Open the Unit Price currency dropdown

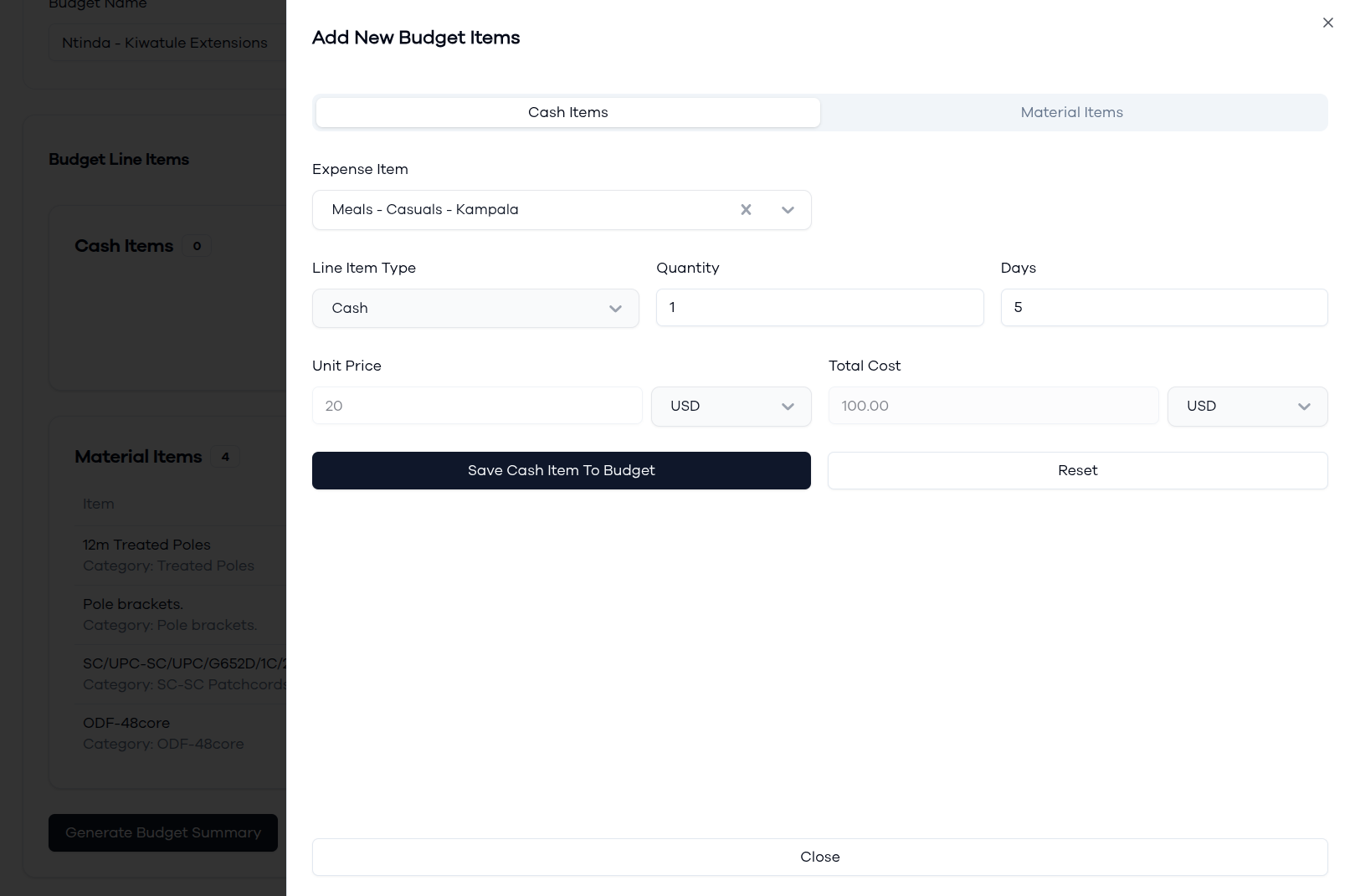pyautogui.click(x=731, y=406)
